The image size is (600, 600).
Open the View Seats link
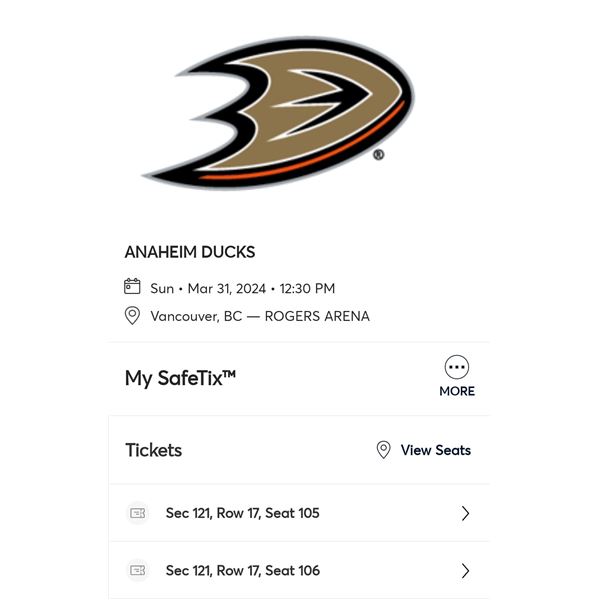tap(435, 450)
